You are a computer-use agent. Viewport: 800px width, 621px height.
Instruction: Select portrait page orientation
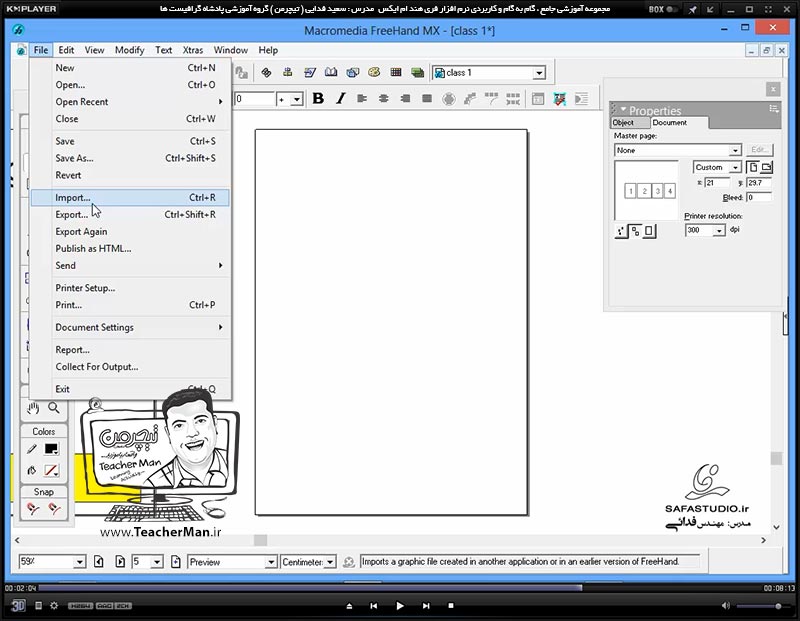753,167
